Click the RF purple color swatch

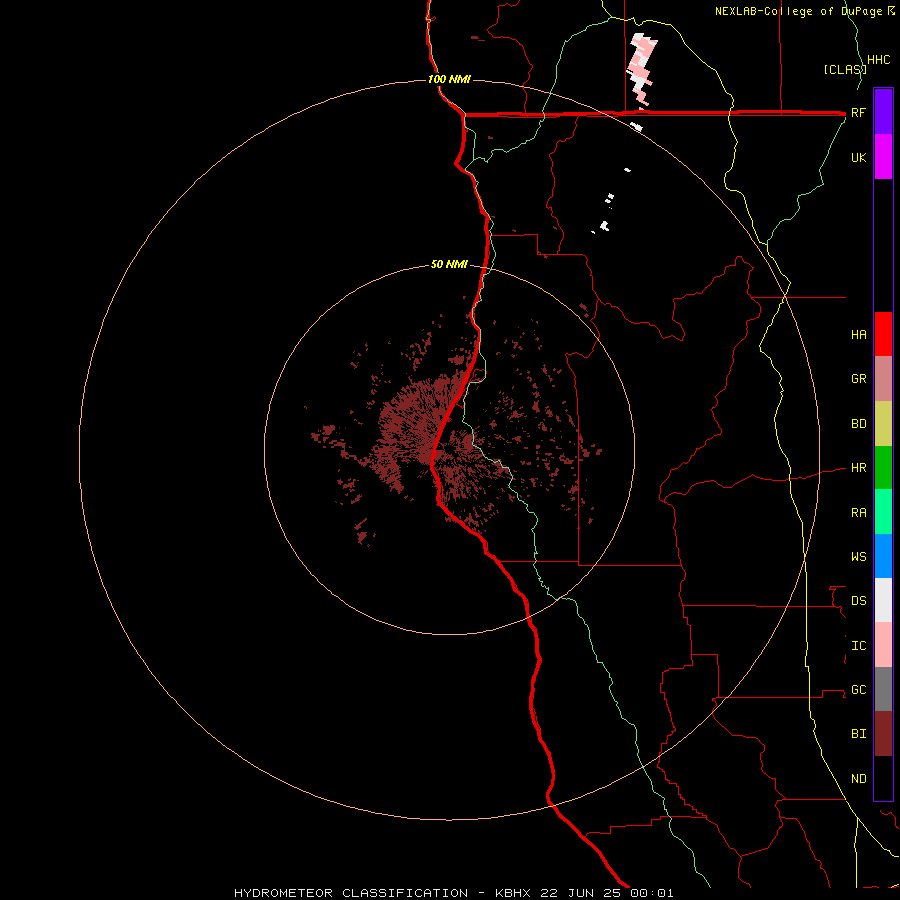[883, 112]
